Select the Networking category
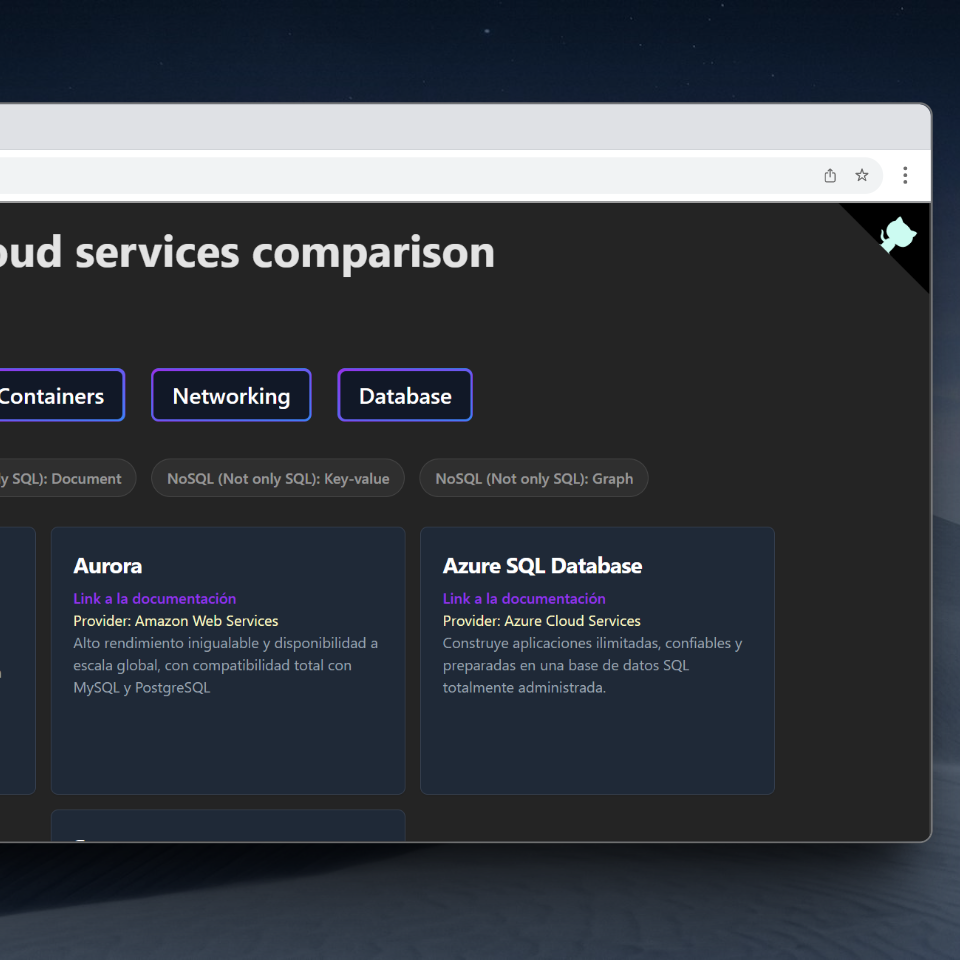Screen dimensions: 960x960 (x=231, y=396)
